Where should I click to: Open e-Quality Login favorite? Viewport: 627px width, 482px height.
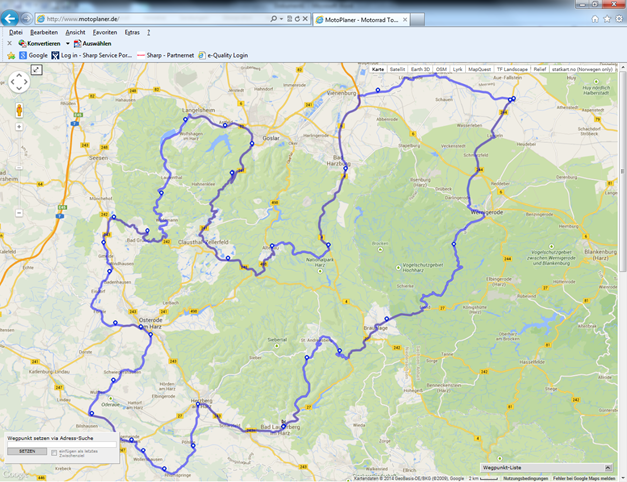pos(223,55)
